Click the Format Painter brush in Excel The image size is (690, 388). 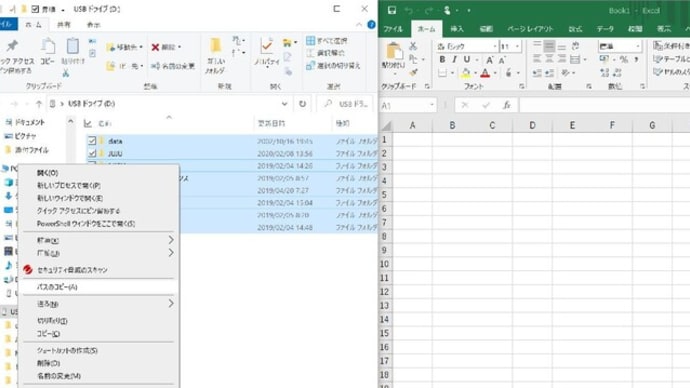click(x=413, y=72)
